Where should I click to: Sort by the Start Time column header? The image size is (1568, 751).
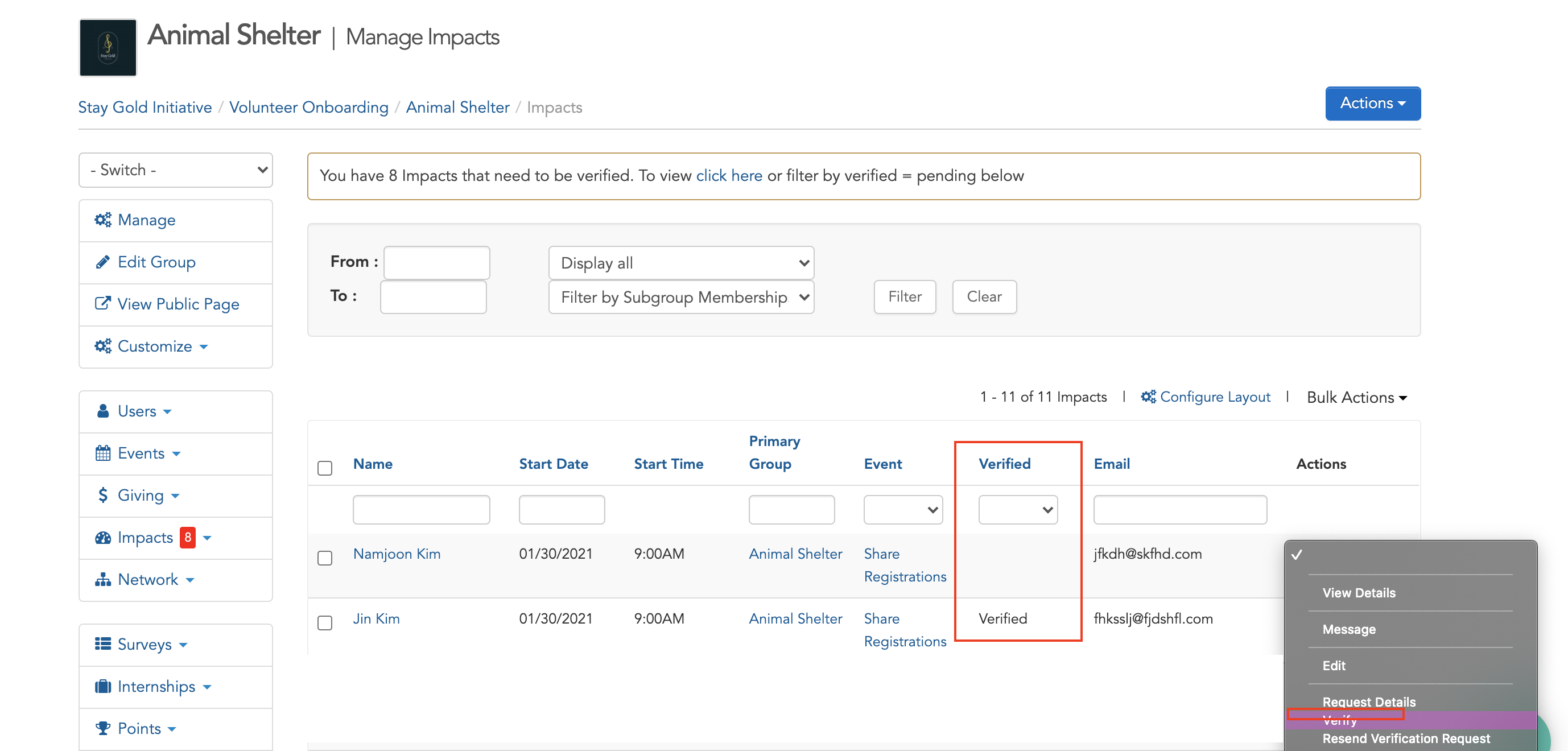[x=669, y=464]
